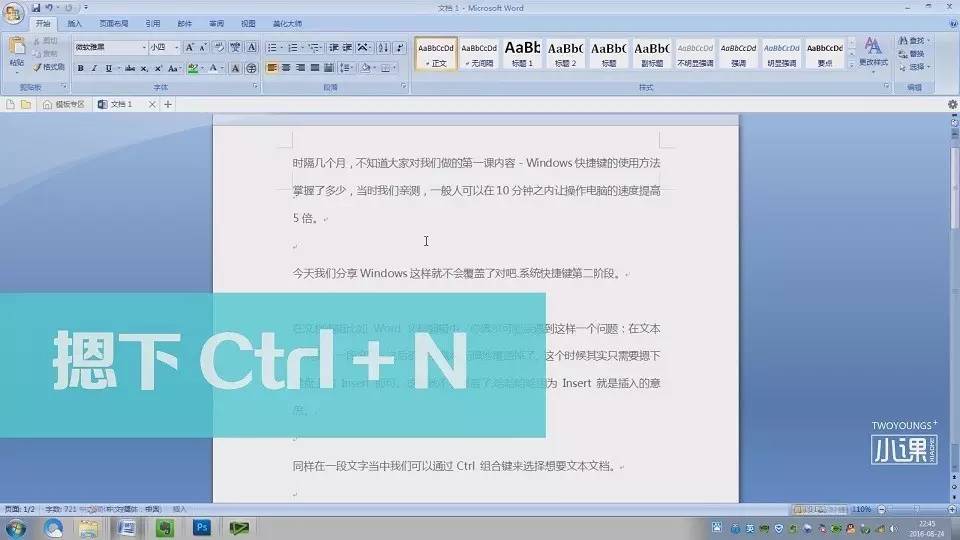Apply character shading

[x=235, y=69]
